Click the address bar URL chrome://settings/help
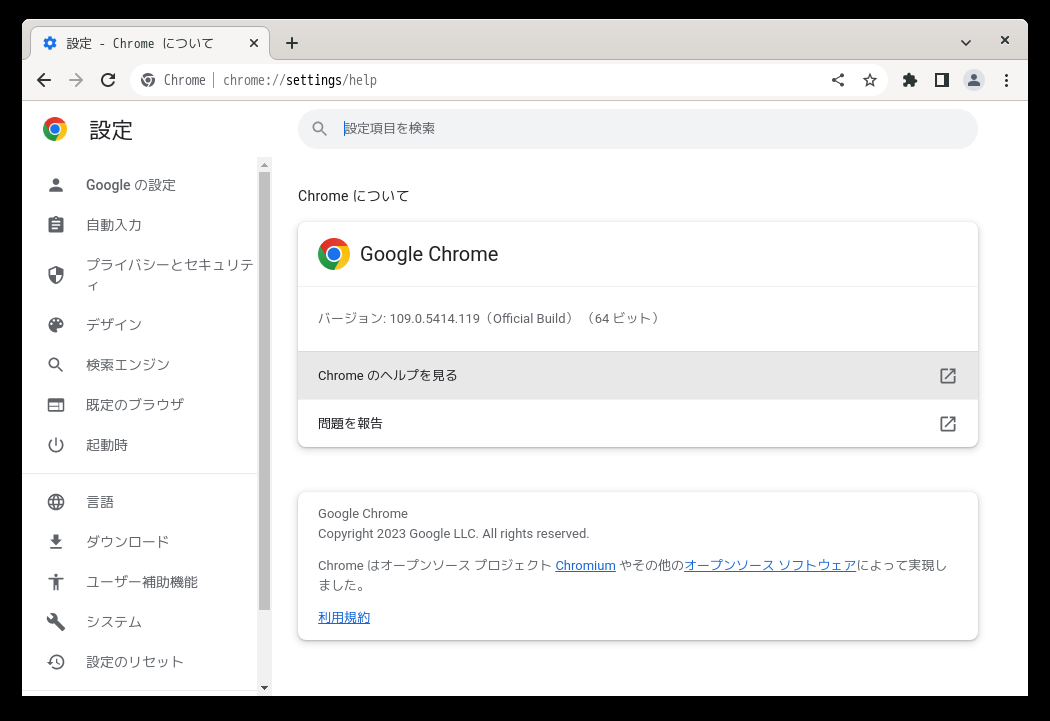1050x721 pixels. click(x=300, y=80)
